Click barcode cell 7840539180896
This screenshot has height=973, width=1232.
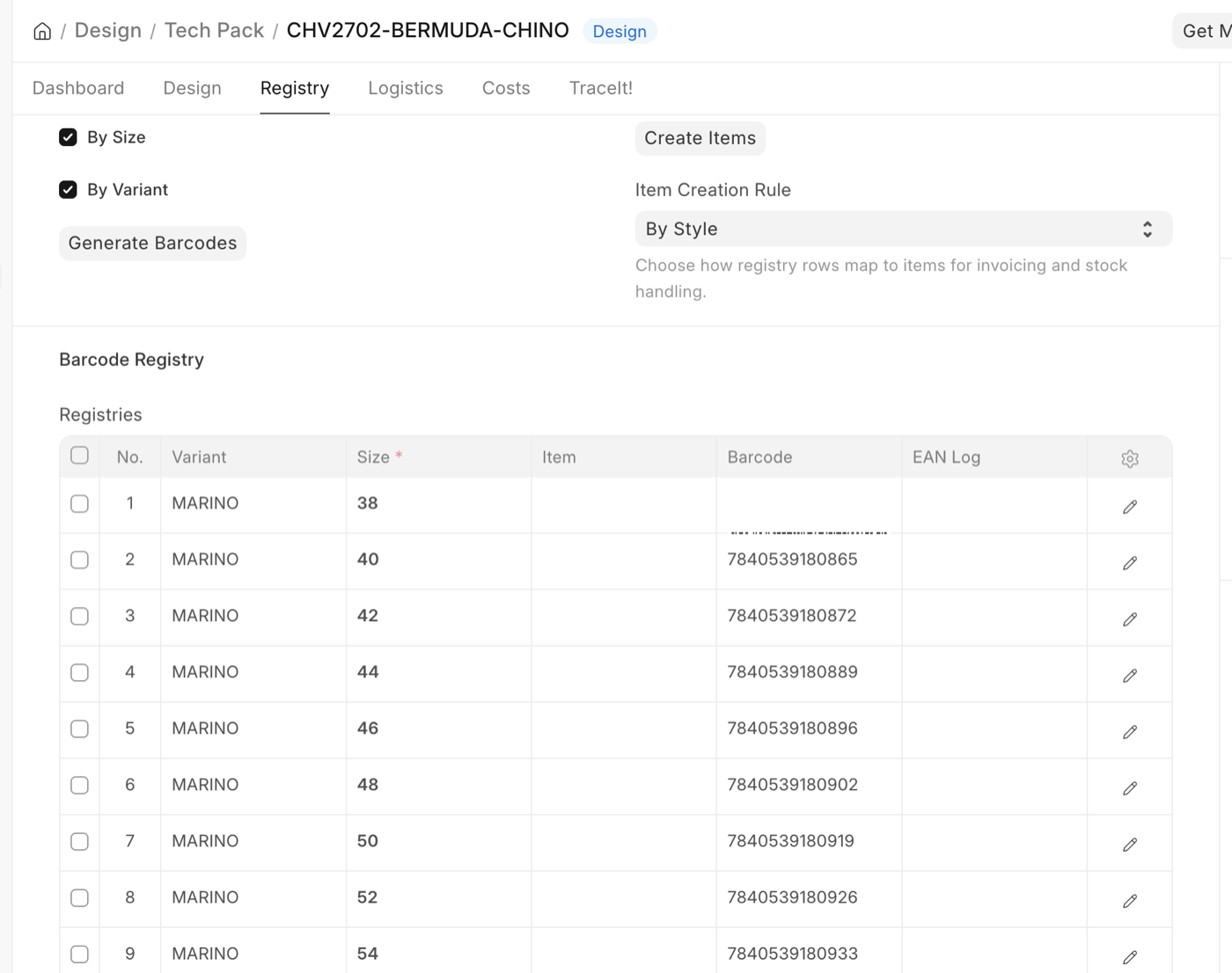coord(809,729)
